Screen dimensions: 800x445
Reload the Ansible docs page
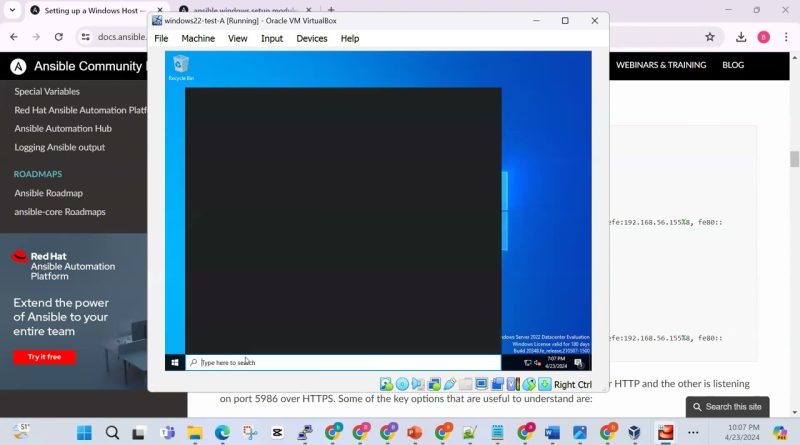tap(59, 37)
